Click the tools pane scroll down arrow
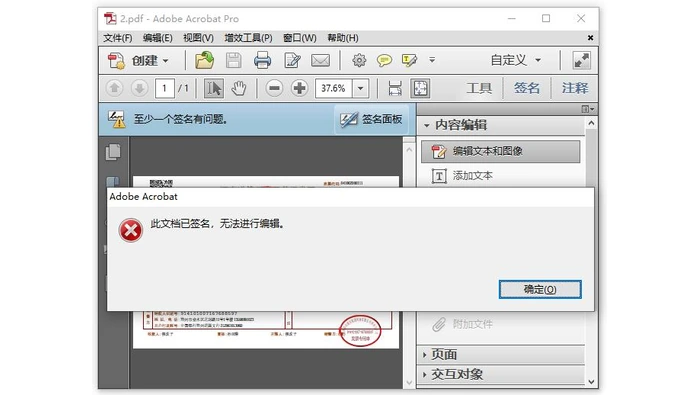This screenshot has height=395, width=700. pyautogui.click(x=591, y=382)
